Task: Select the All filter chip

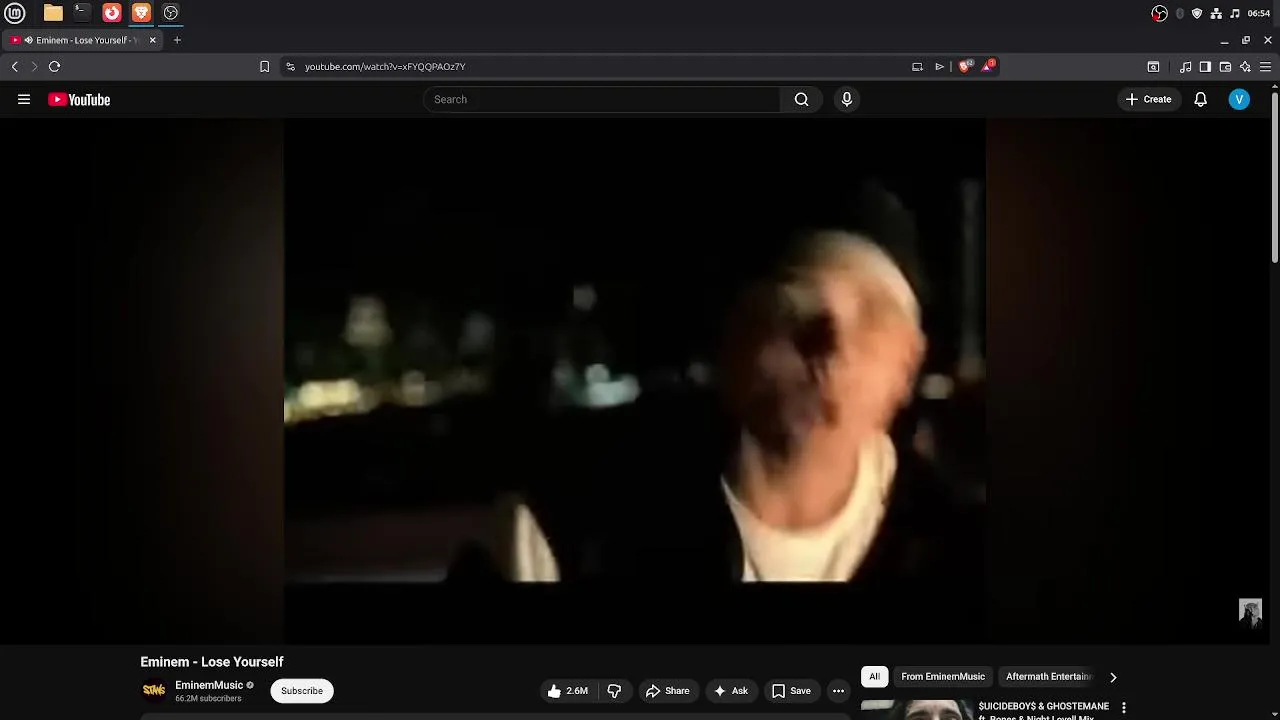Action: click(x=874, y=677)
